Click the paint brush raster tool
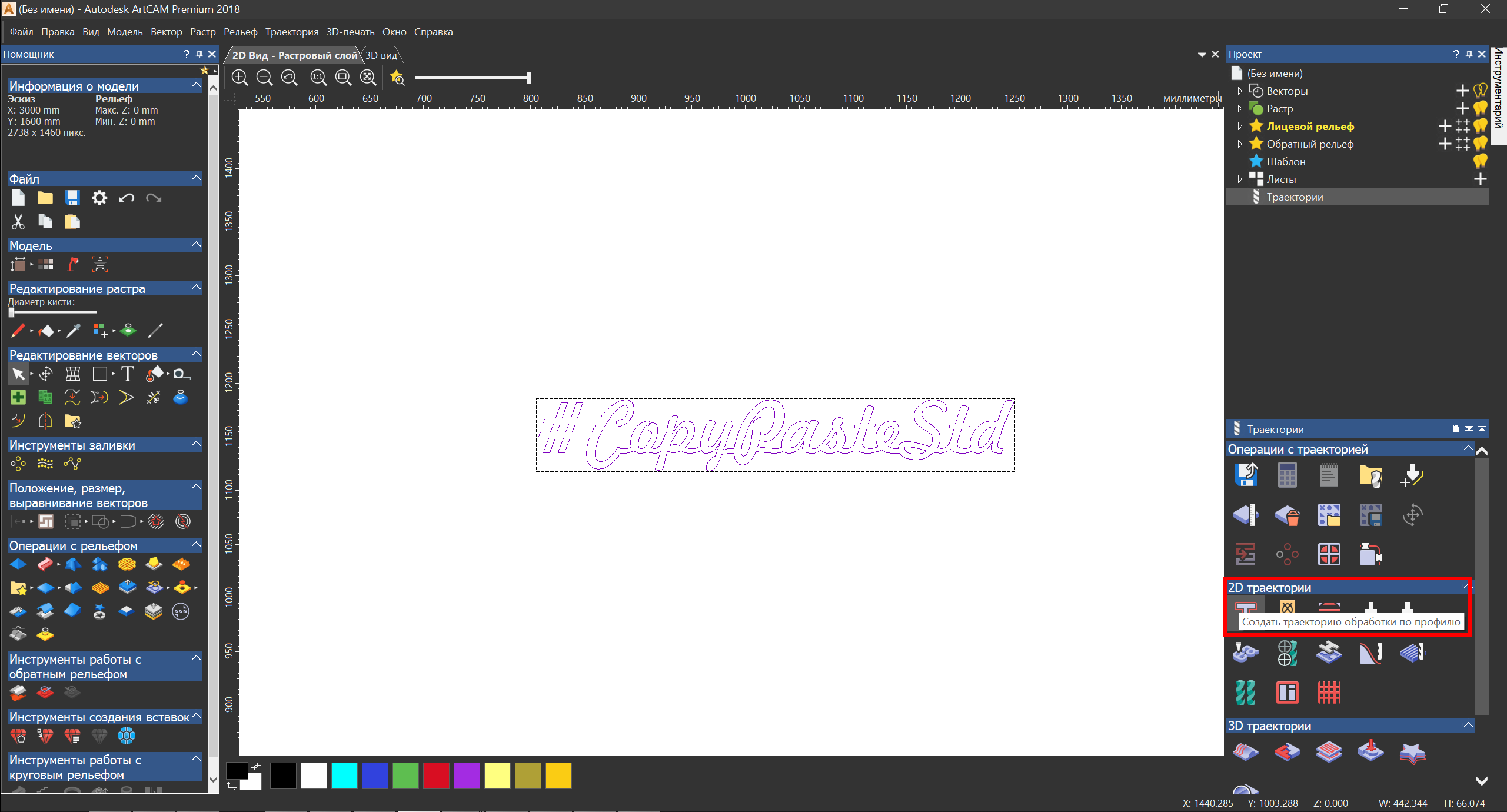This screenshot has height=812, width=1507. [18, 331]
